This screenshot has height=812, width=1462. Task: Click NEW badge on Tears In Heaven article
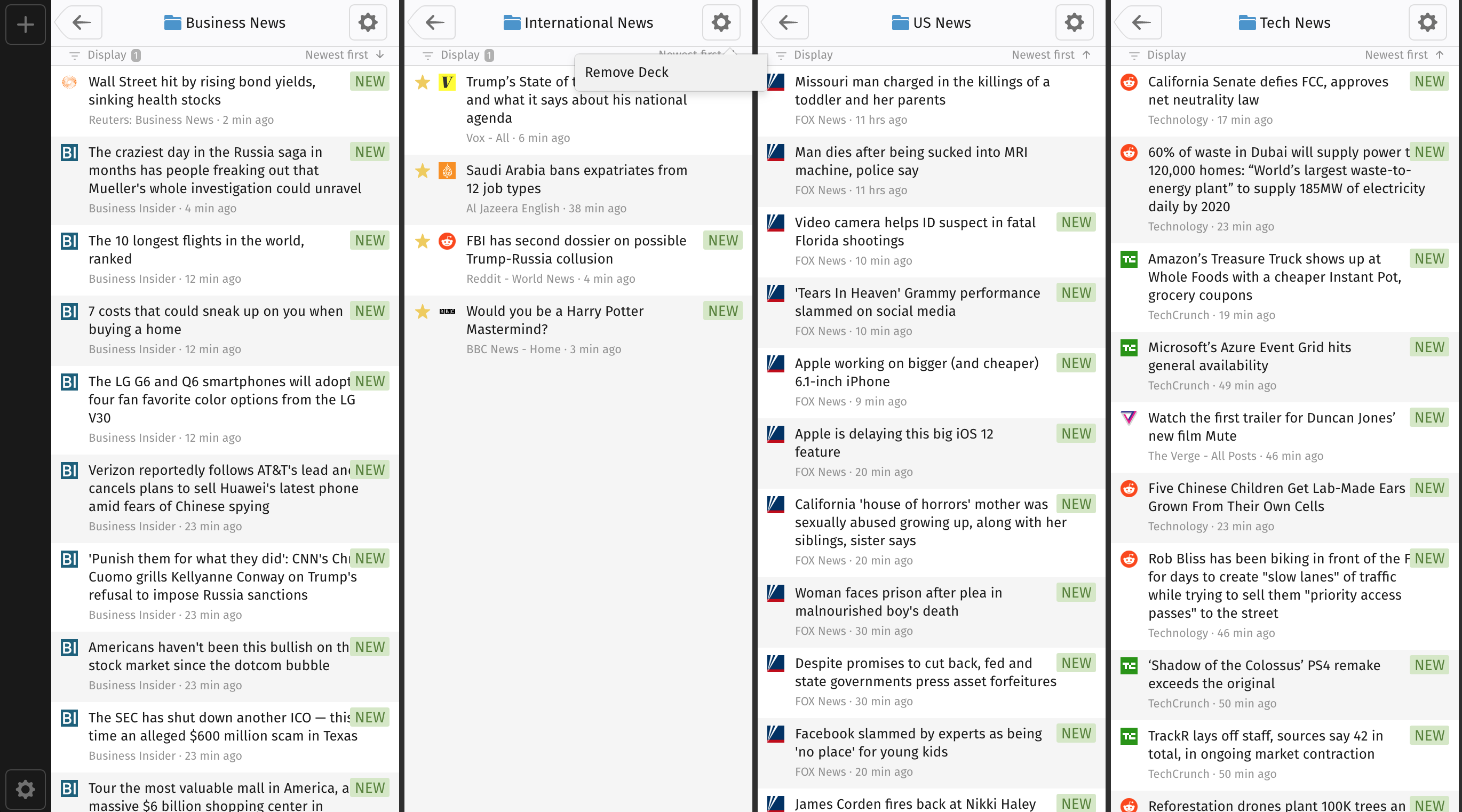[x=1076, y=293]
